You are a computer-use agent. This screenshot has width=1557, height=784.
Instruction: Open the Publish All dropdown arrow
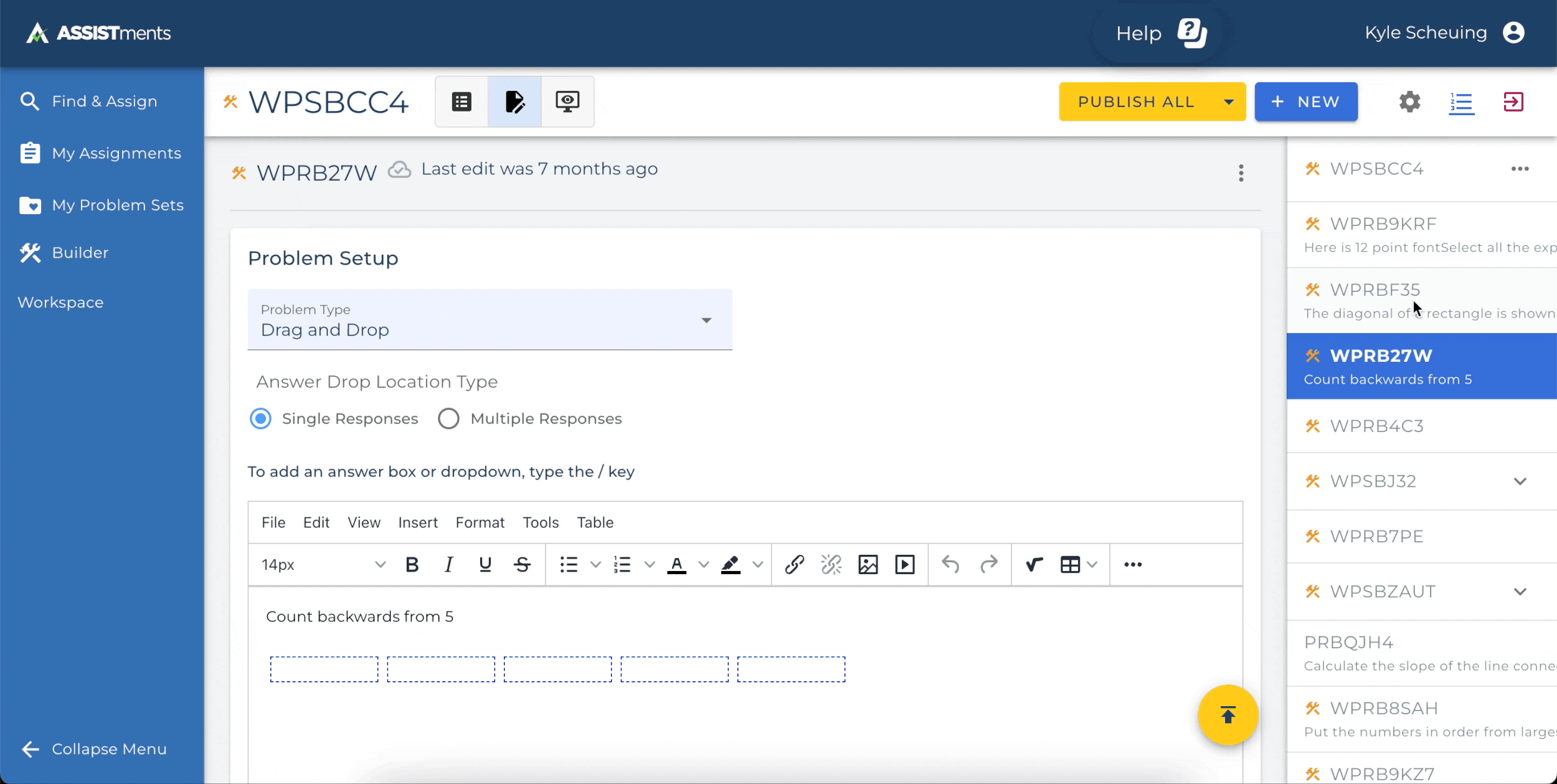click(1228, 102)
